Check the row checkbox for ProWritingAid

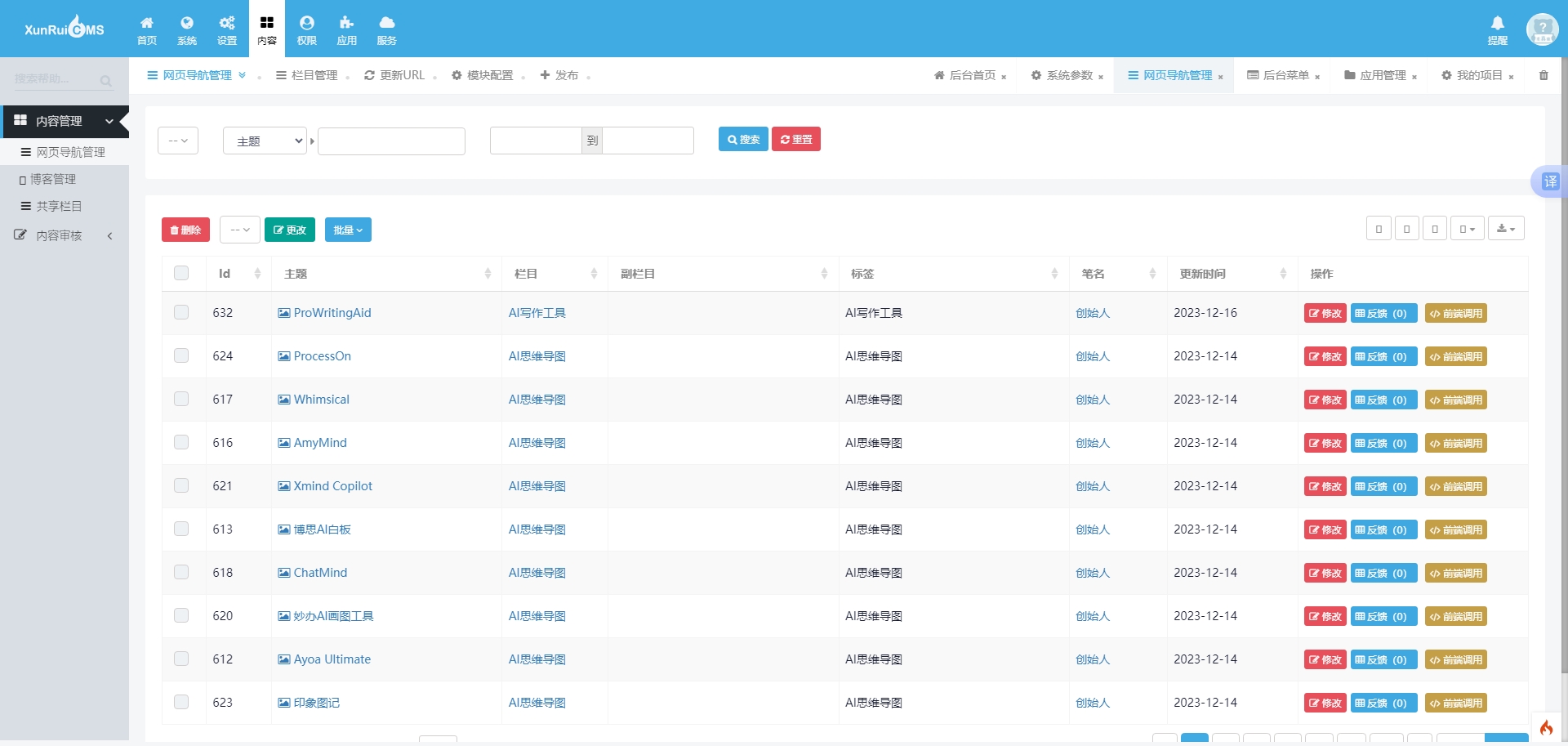(x=181, y=313)
